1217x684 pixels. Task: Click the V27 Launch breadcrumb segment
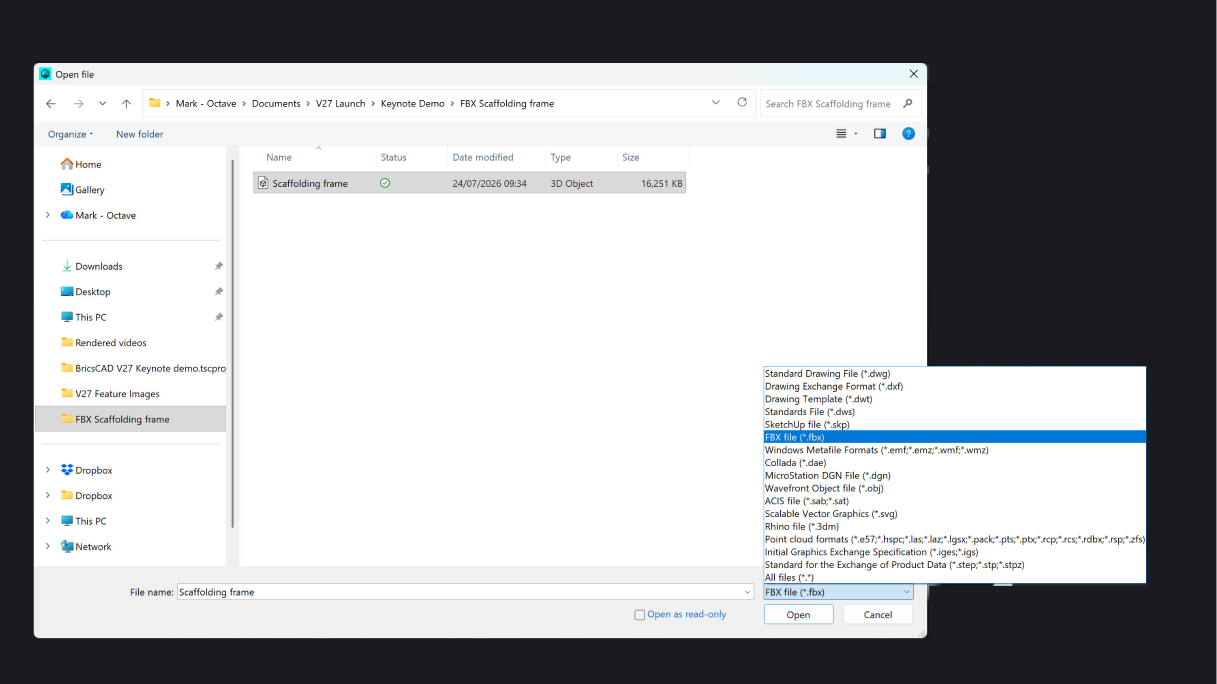coord(341,103)
